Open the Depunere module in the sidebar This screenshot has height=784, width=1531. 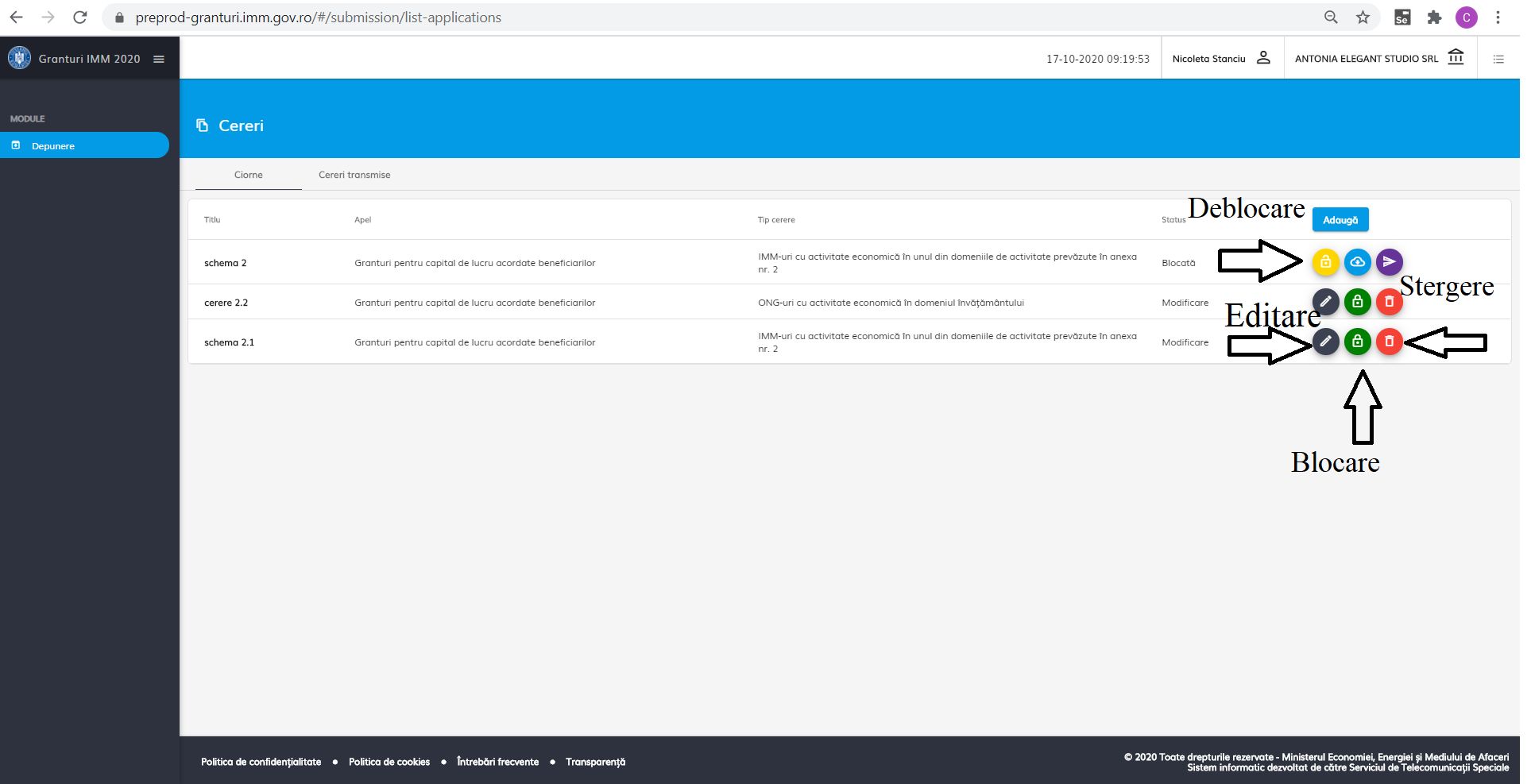84,145
